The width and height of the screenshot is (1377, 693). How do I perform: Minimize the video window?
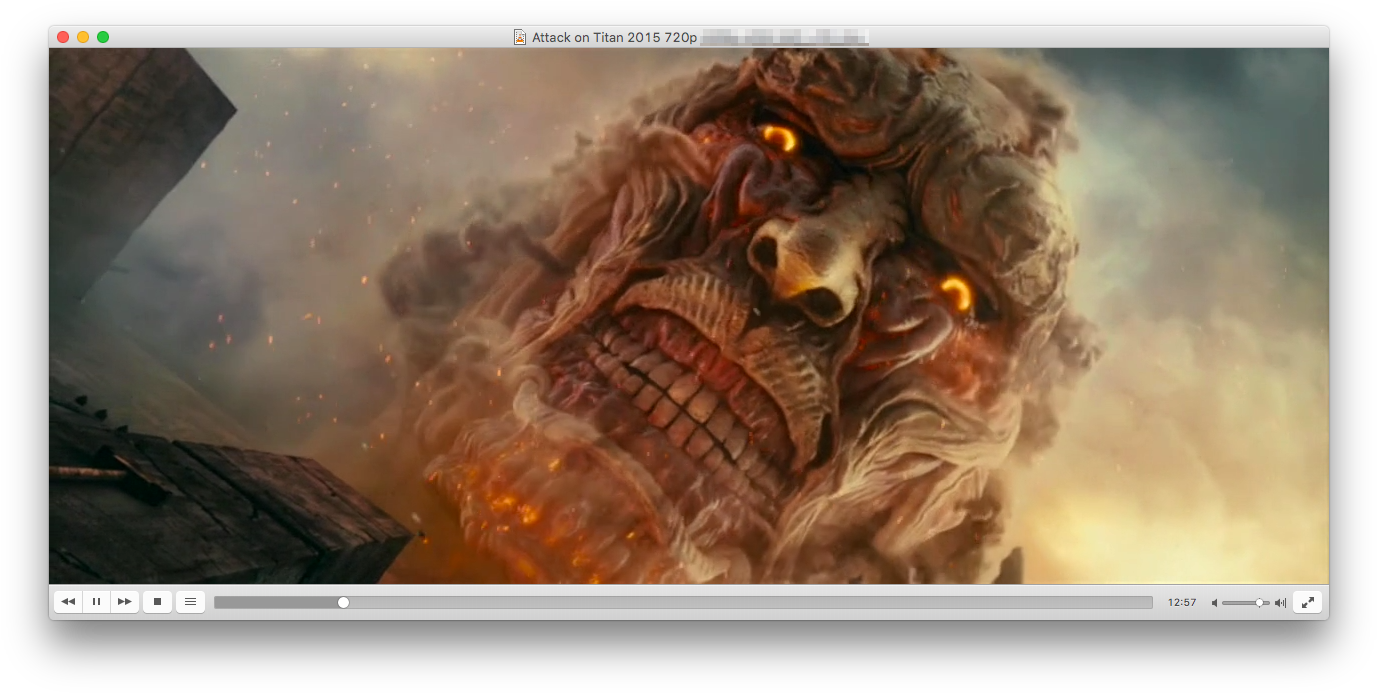pyautogui.click(x=83, y=37)
